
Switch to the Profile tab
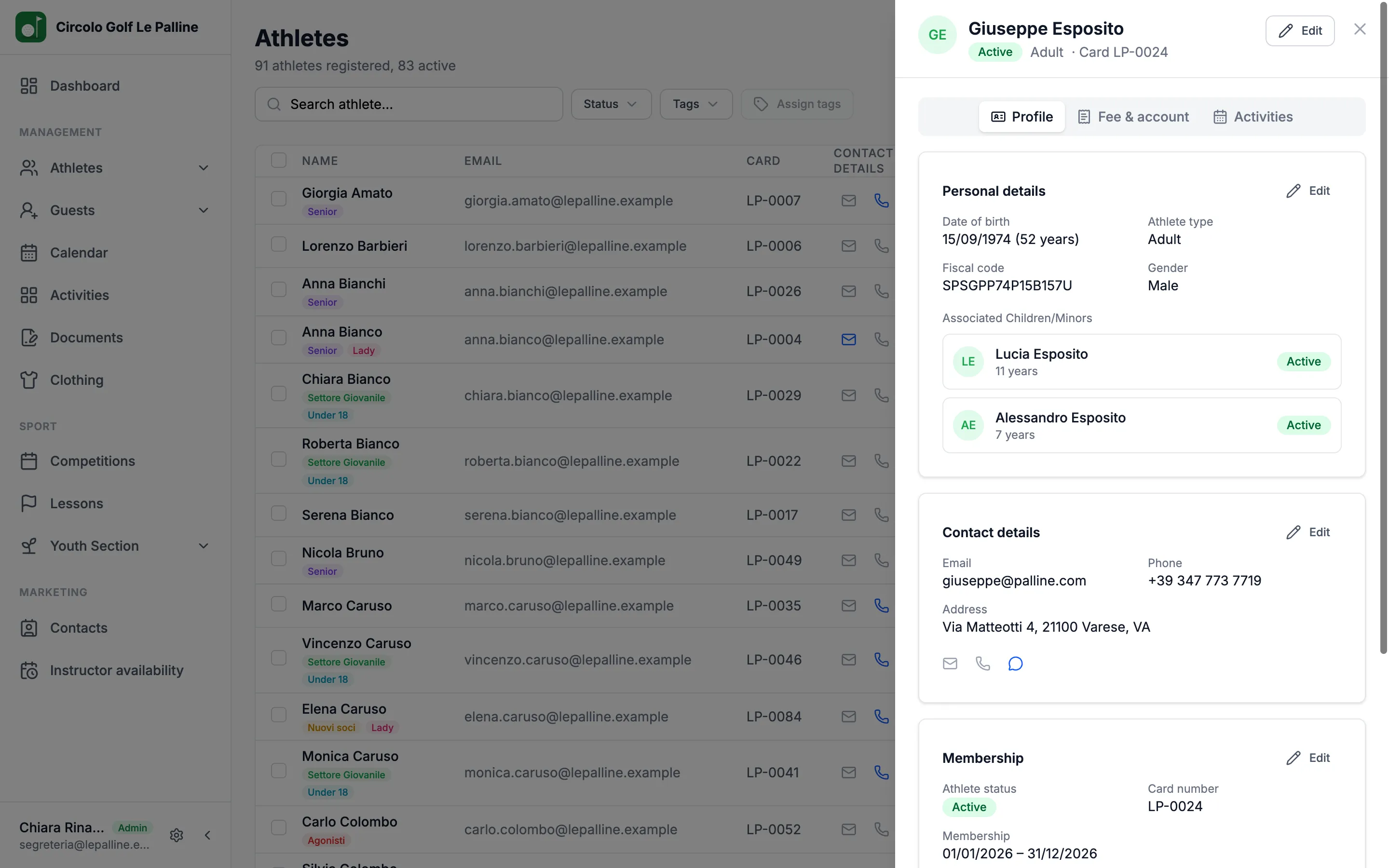point(1021,117)
